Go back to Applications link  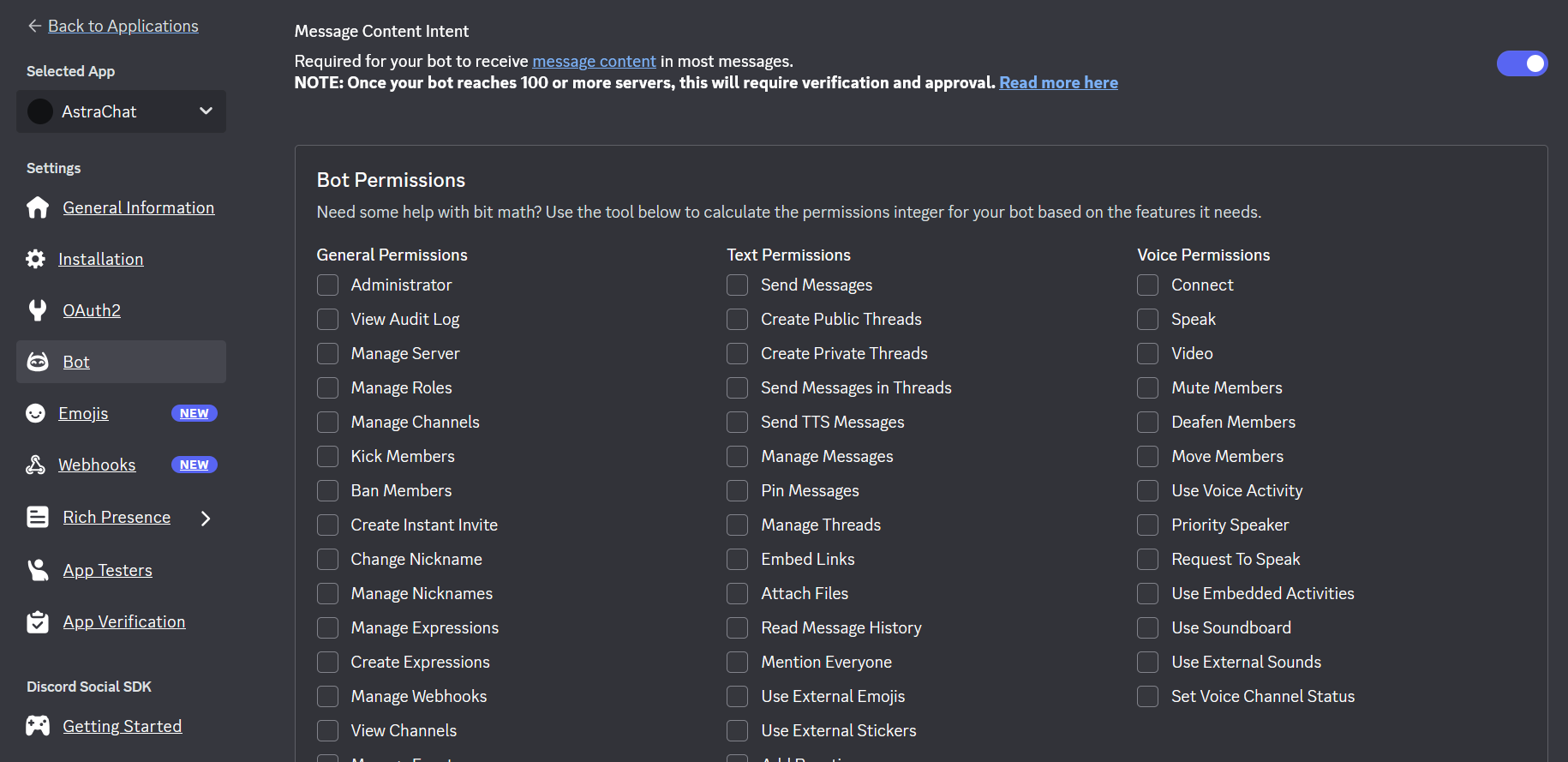point(123,26)
